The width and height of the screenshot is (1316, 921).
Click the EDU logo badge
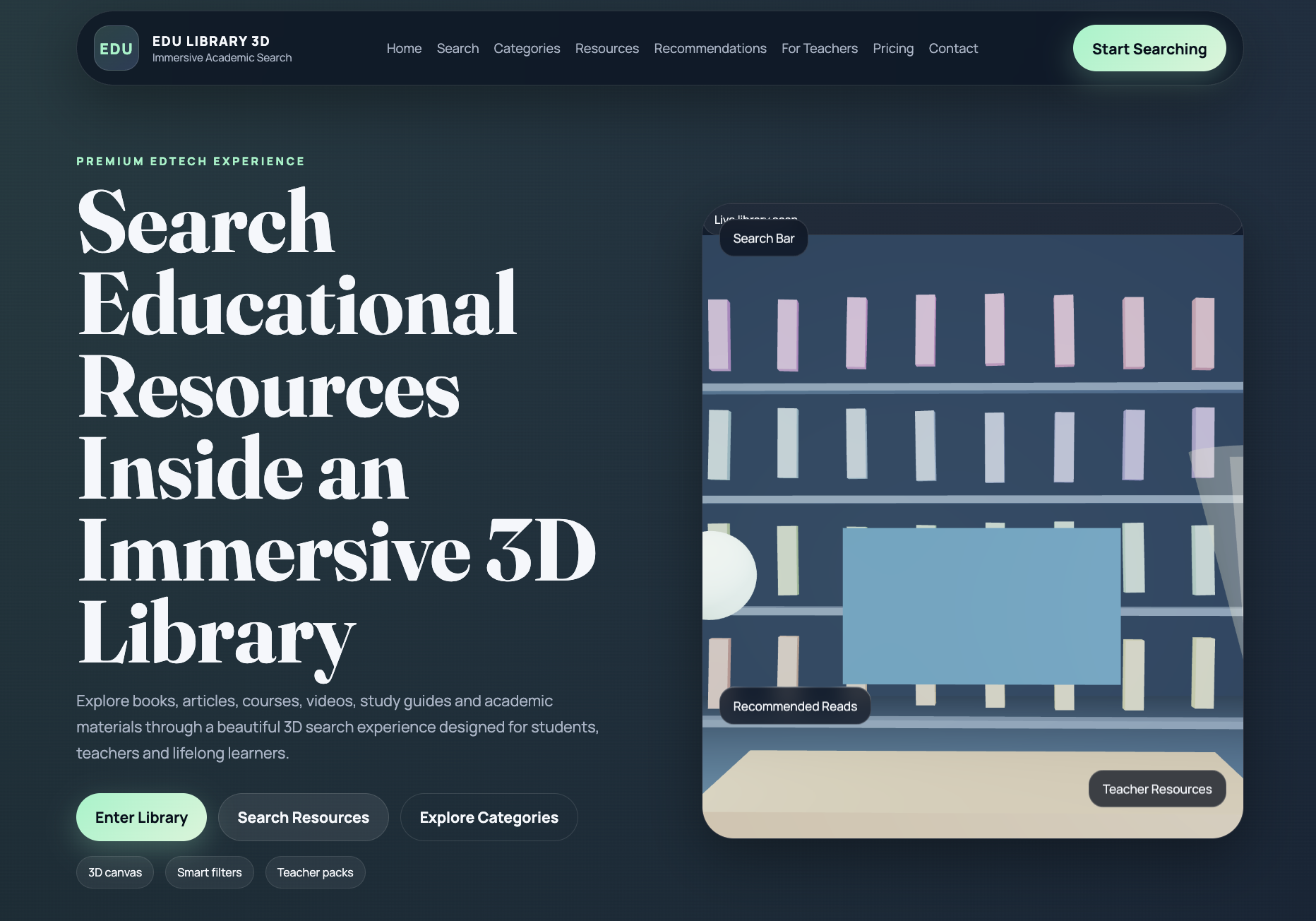[x=116, y=48]
